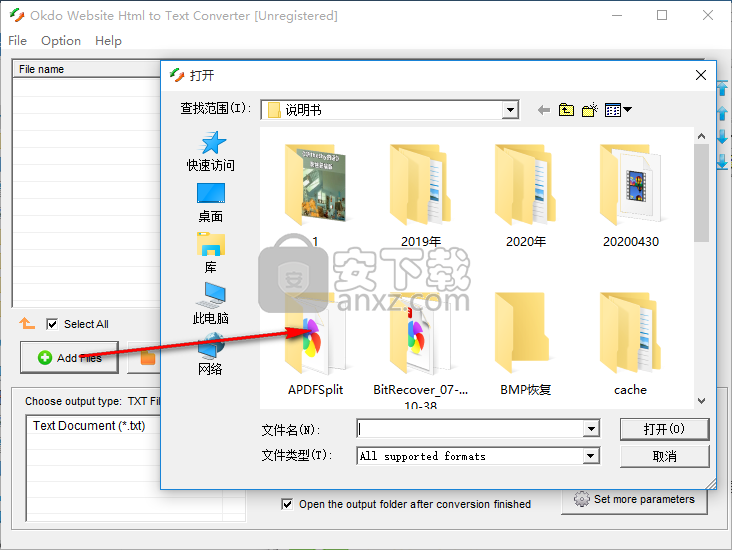Click the 文件名 input field

click(470, 429)
